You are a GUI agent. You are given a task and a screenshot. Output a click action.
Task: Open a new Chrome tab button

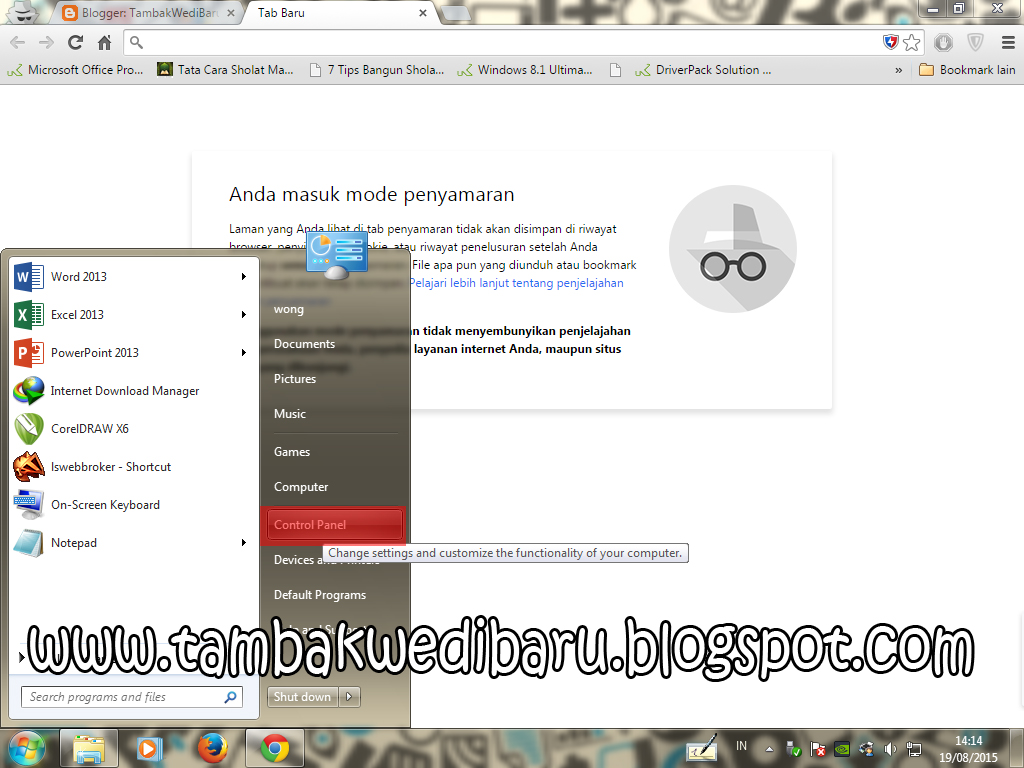coord(455,13)
